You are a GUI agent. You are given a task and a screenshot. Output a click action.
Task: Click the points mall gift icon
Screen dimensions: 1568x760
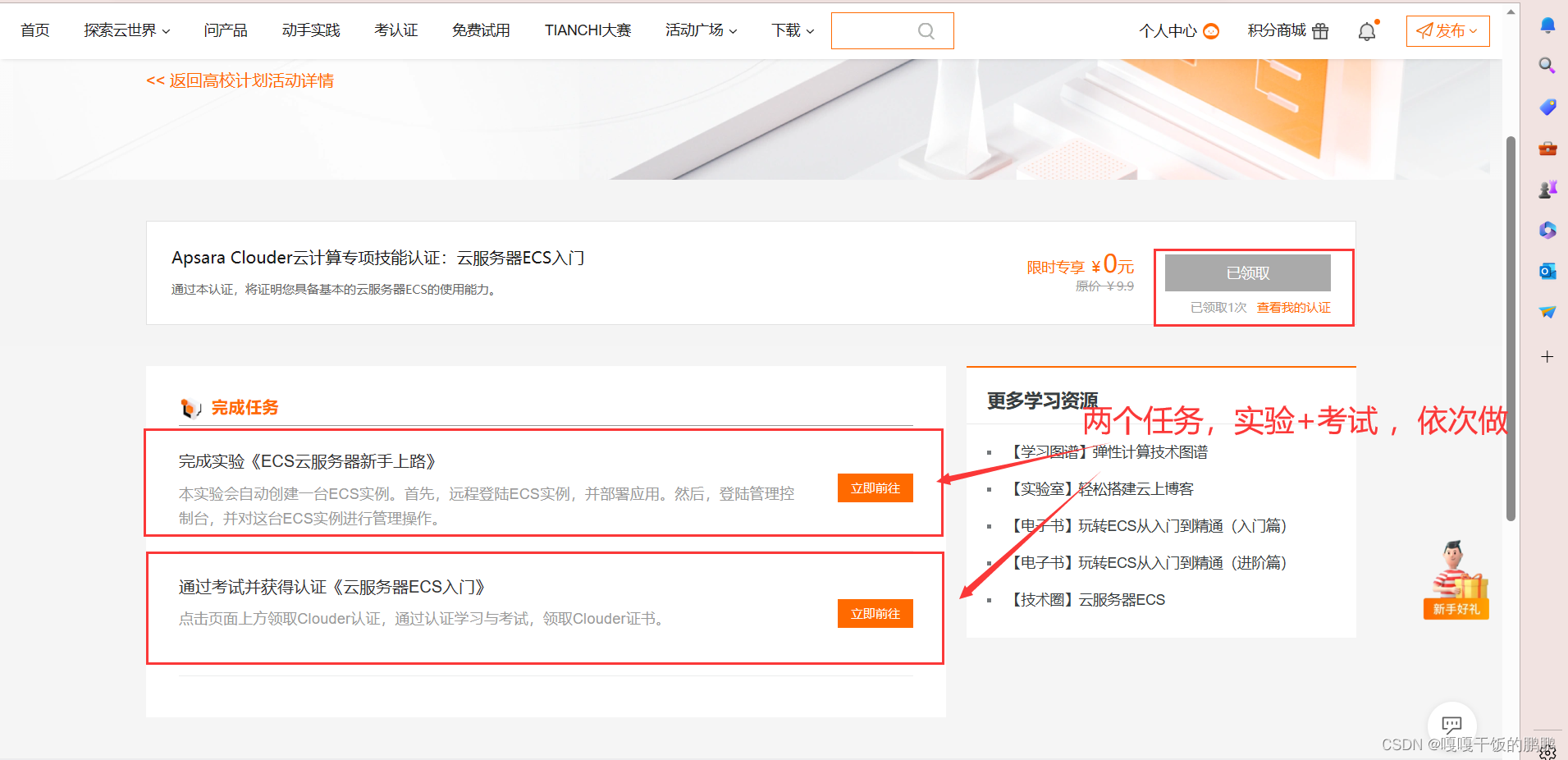click(1320, 31)
